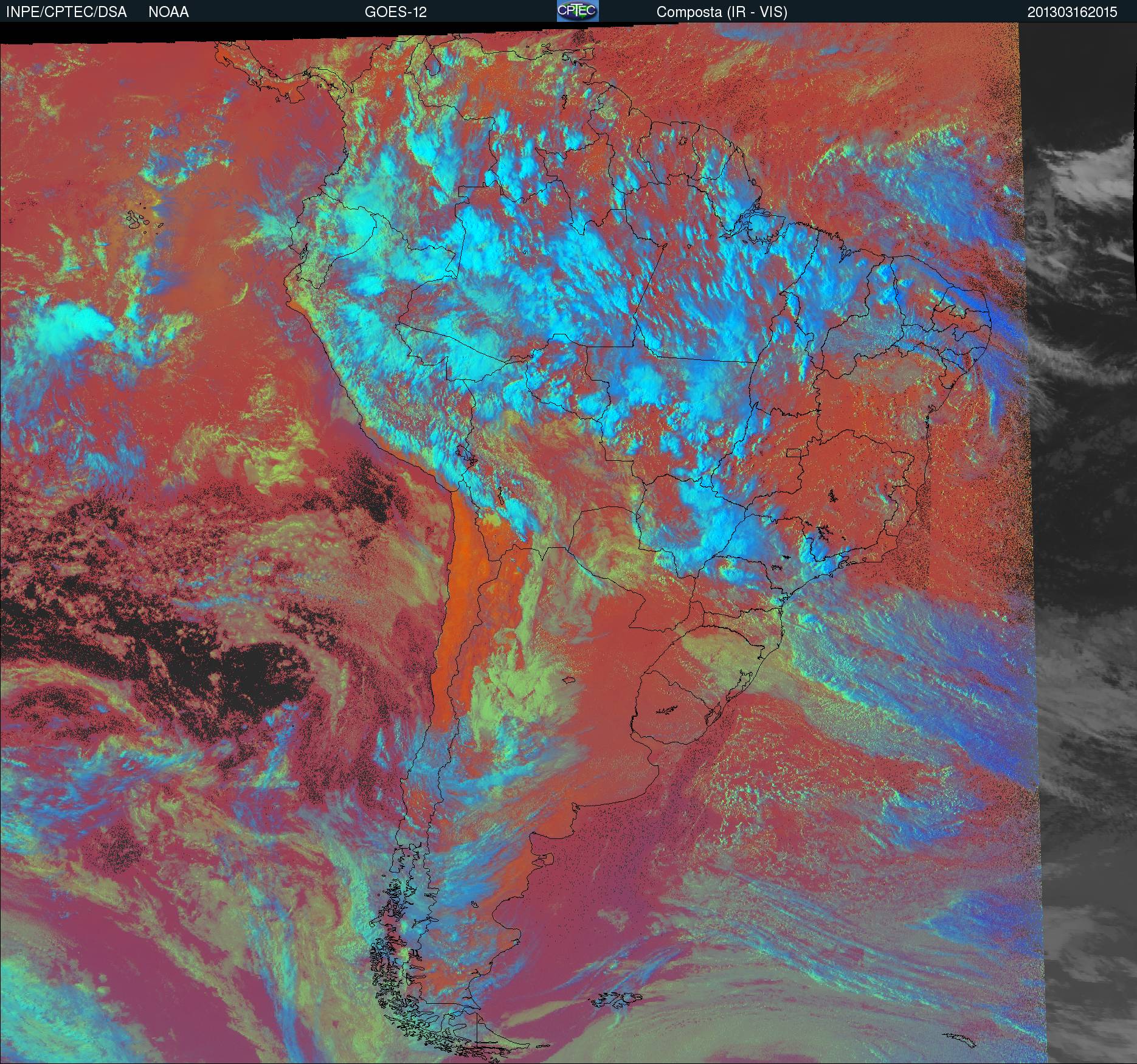Select the NOAA label in the header
The height and width of the screenshot is (1064, 1137).
168,12
